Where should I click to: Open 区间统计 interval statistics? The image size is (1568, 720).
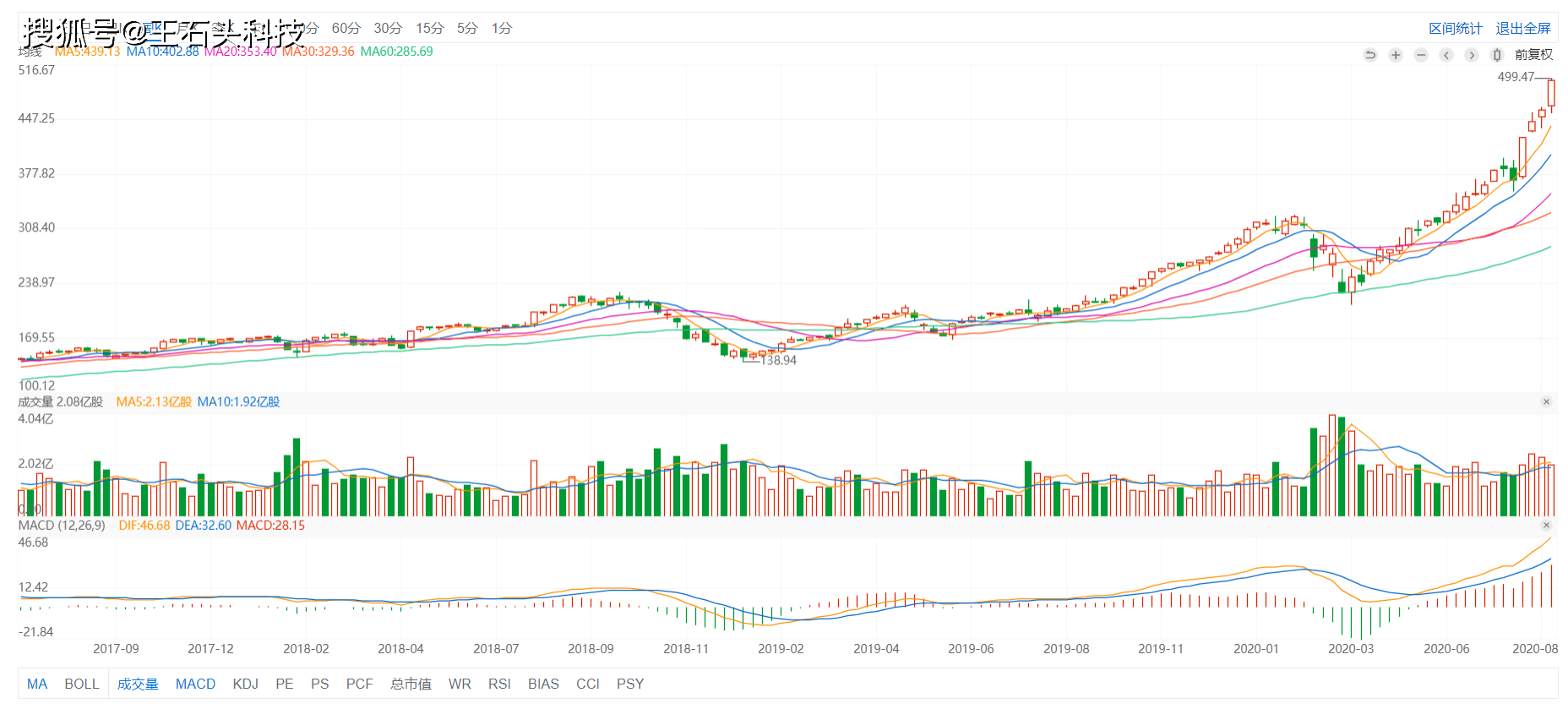click(x=1456, y=29)
